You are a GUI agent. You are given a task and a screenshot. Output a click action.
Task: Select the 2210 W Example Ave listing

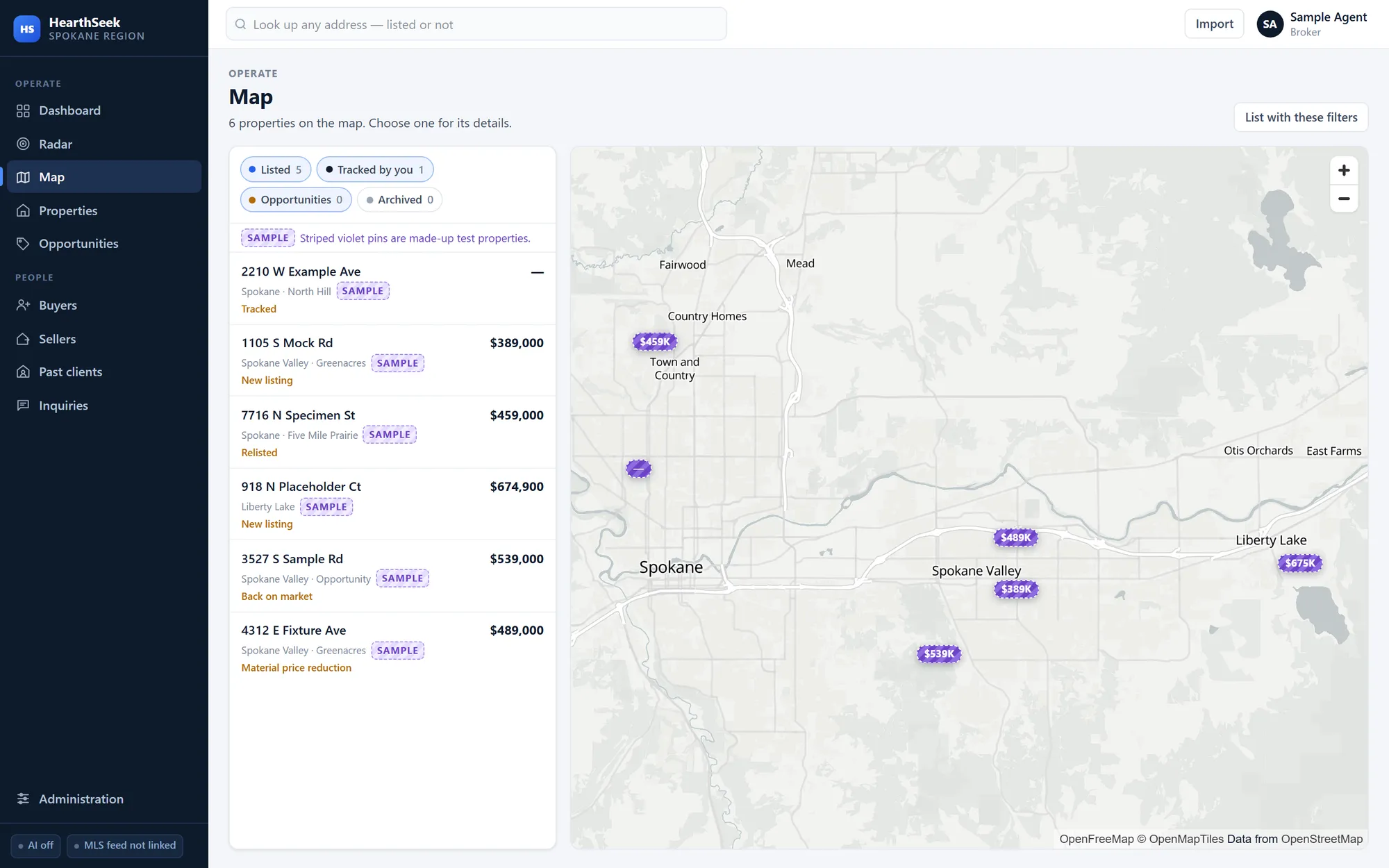point(392,289)
